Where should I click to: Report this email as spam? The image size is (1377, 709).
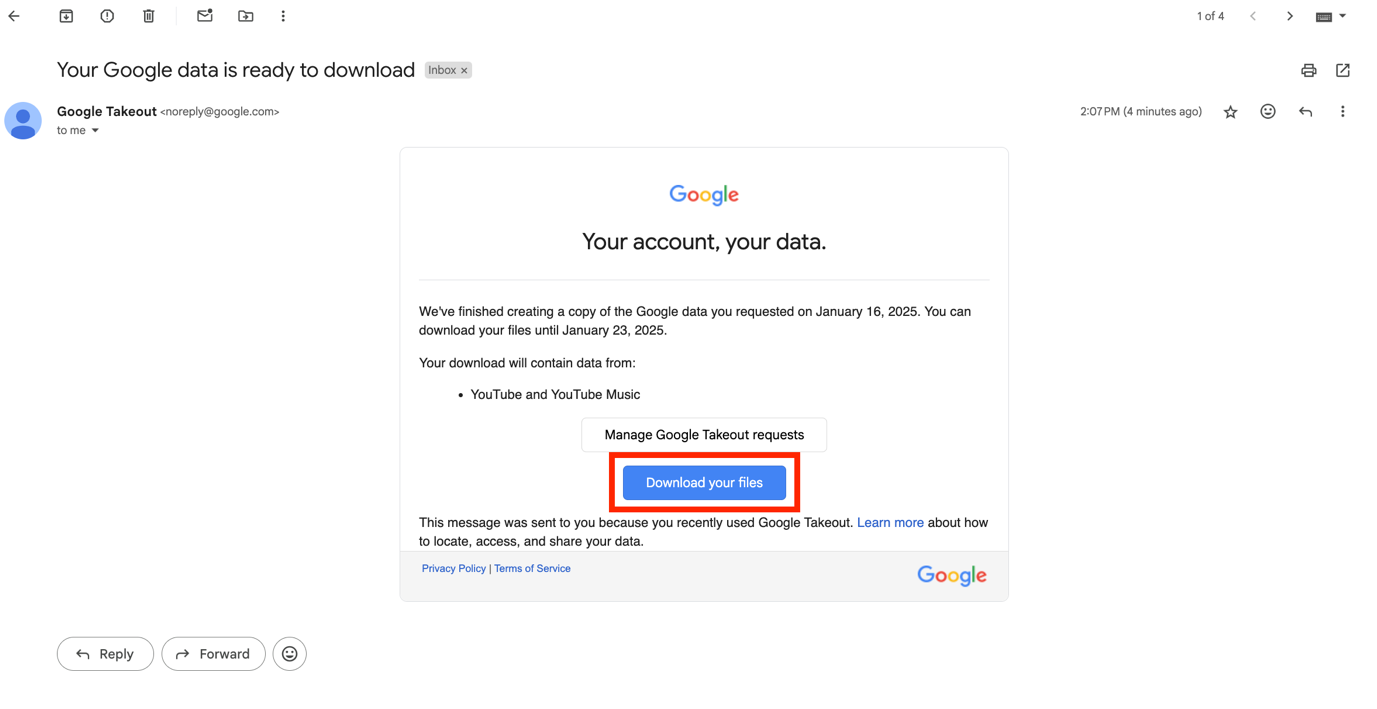pyautogui.click(x=107, y=16)
